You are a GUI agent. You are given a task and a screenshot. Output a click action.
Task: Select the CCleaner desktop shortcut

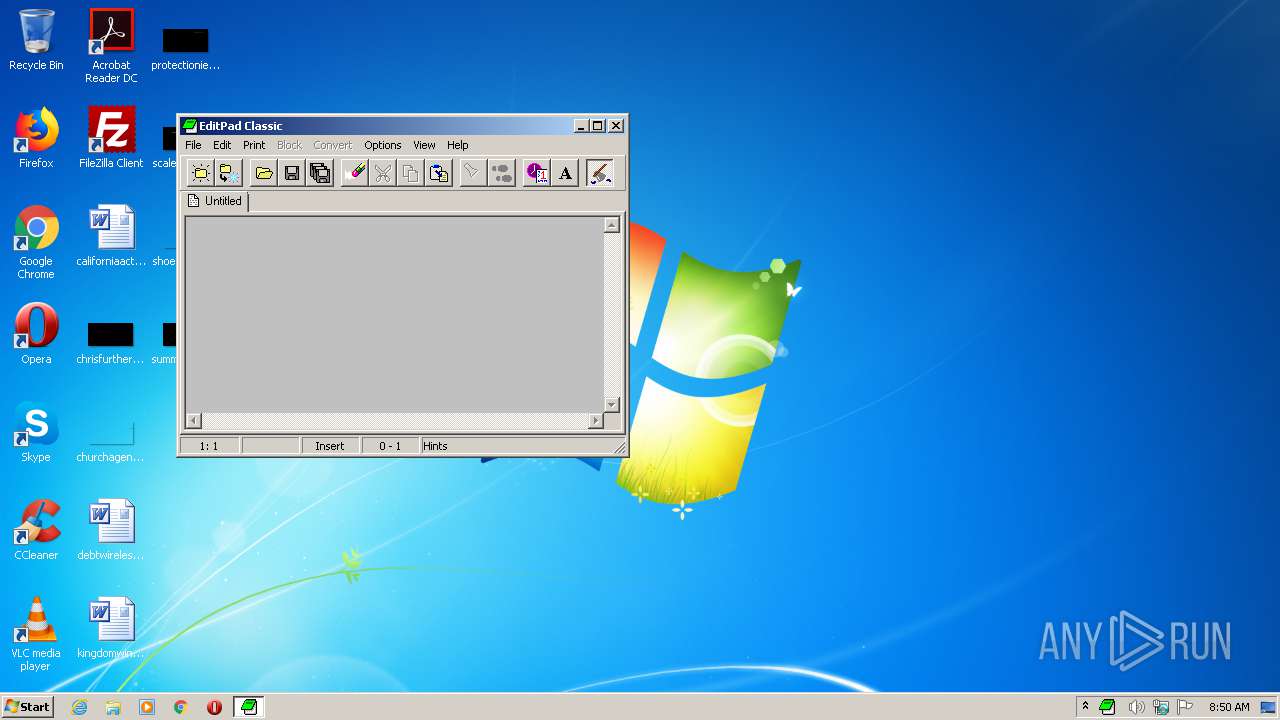[36, 530]
